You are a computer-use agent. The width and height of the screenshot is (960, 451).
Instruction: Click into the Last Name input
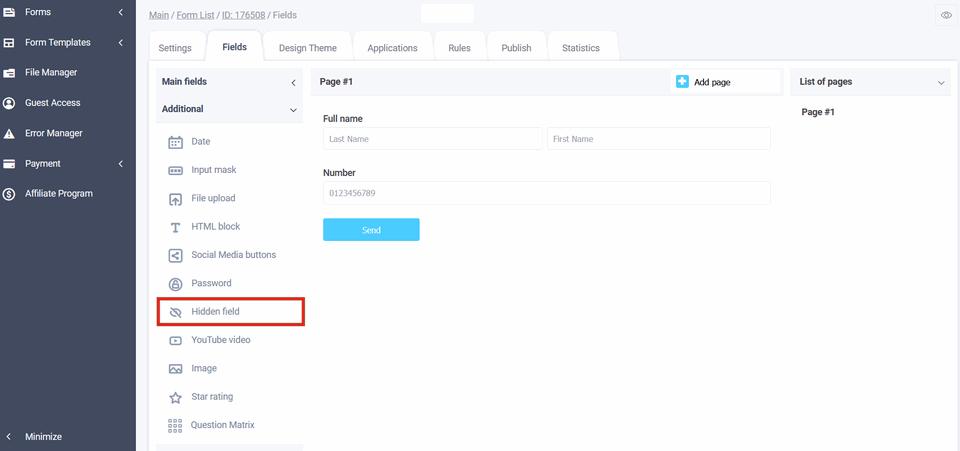point(431,139)
